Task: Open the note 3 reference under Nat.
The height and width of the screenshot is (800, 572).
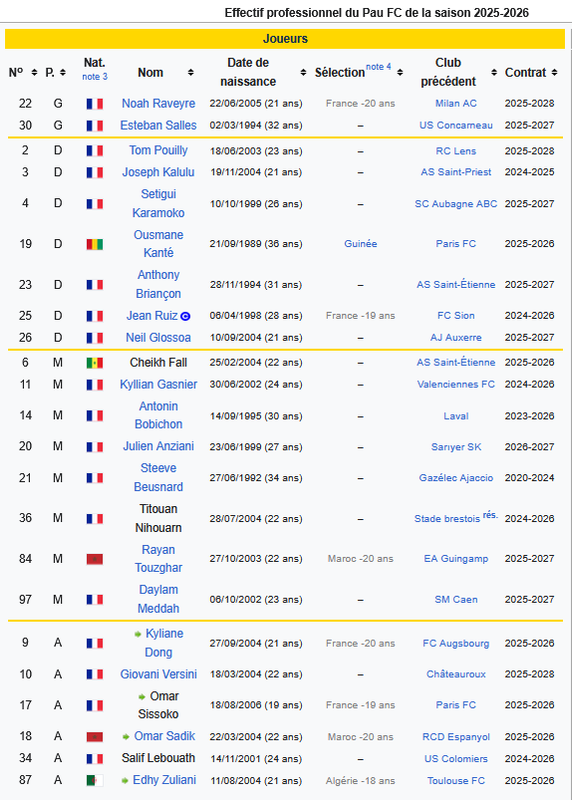Action: coord(95,77)
